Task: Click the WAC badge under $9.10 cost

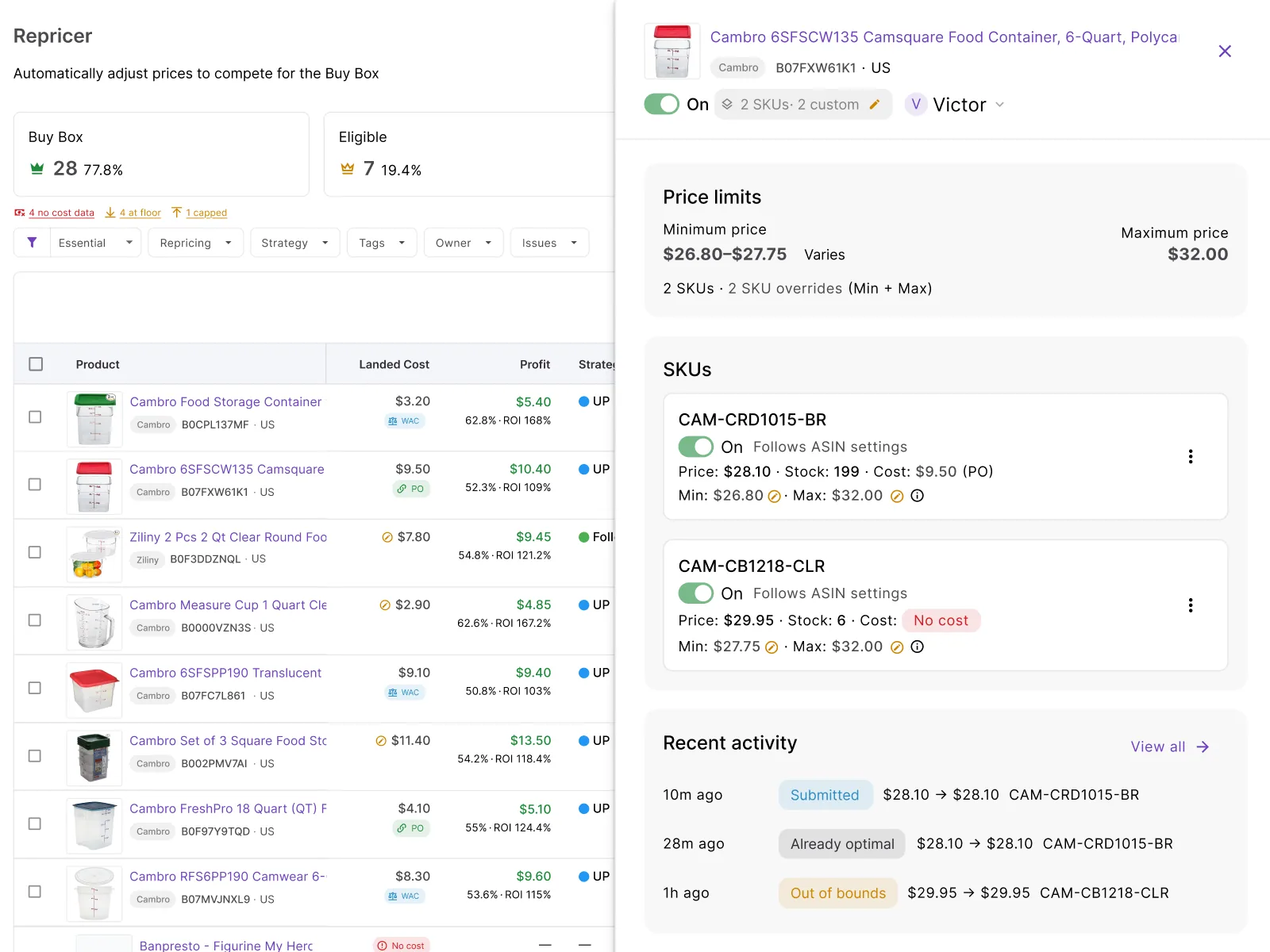Action: point(404,693)
